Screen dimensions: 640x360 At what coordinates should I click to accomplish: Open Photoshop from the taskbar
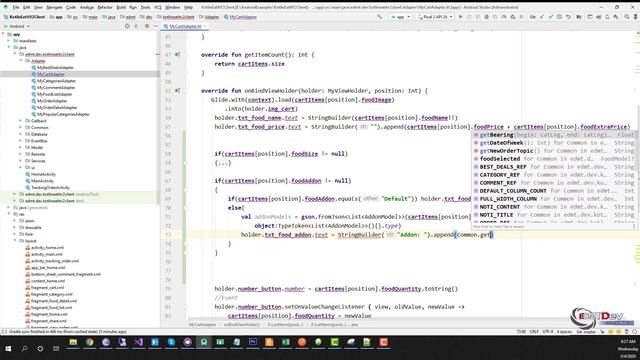point(253,342)
